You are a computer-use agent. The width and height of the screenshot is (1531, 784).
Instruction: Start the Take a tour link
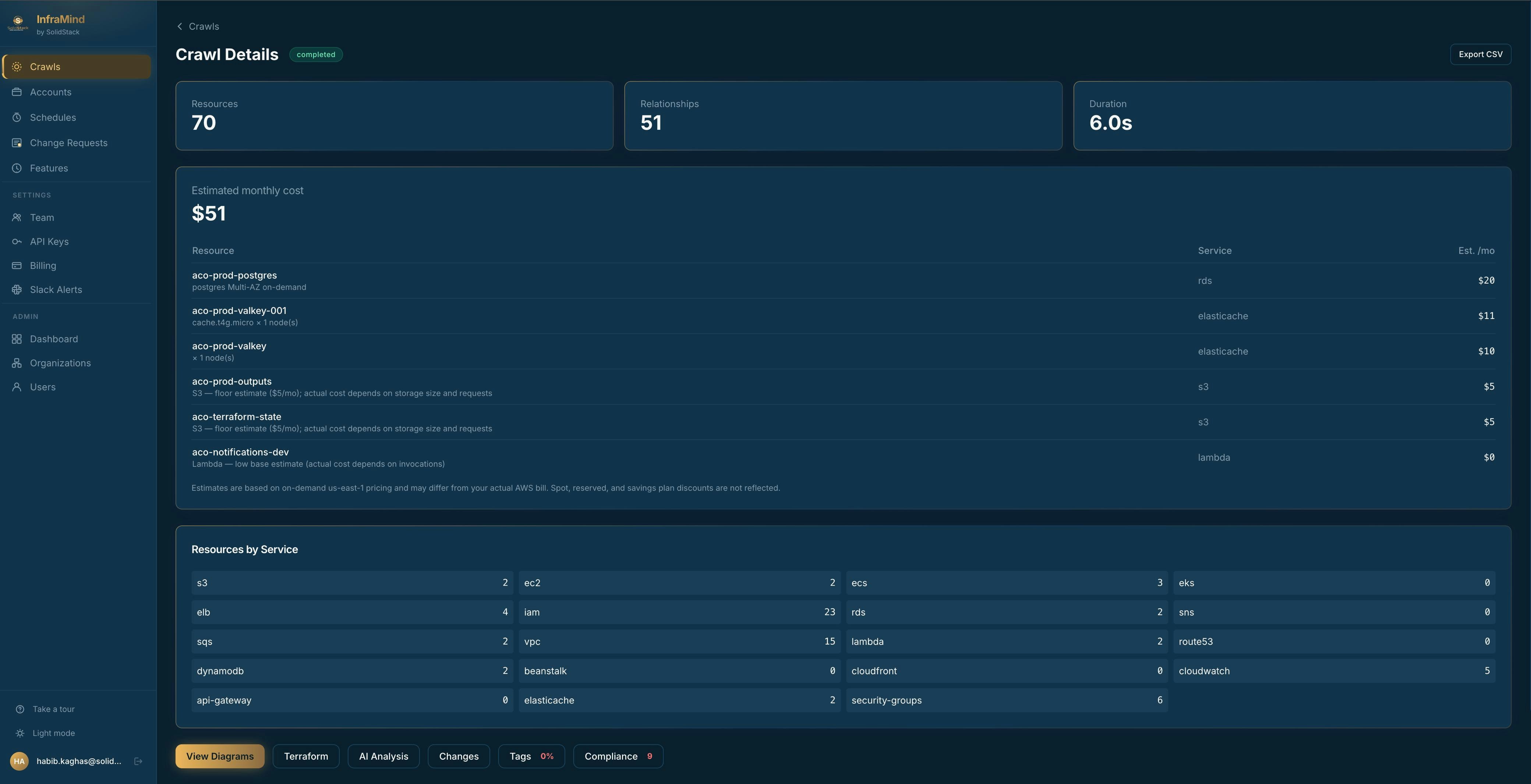pyautogui.click(x=53, y=709)
